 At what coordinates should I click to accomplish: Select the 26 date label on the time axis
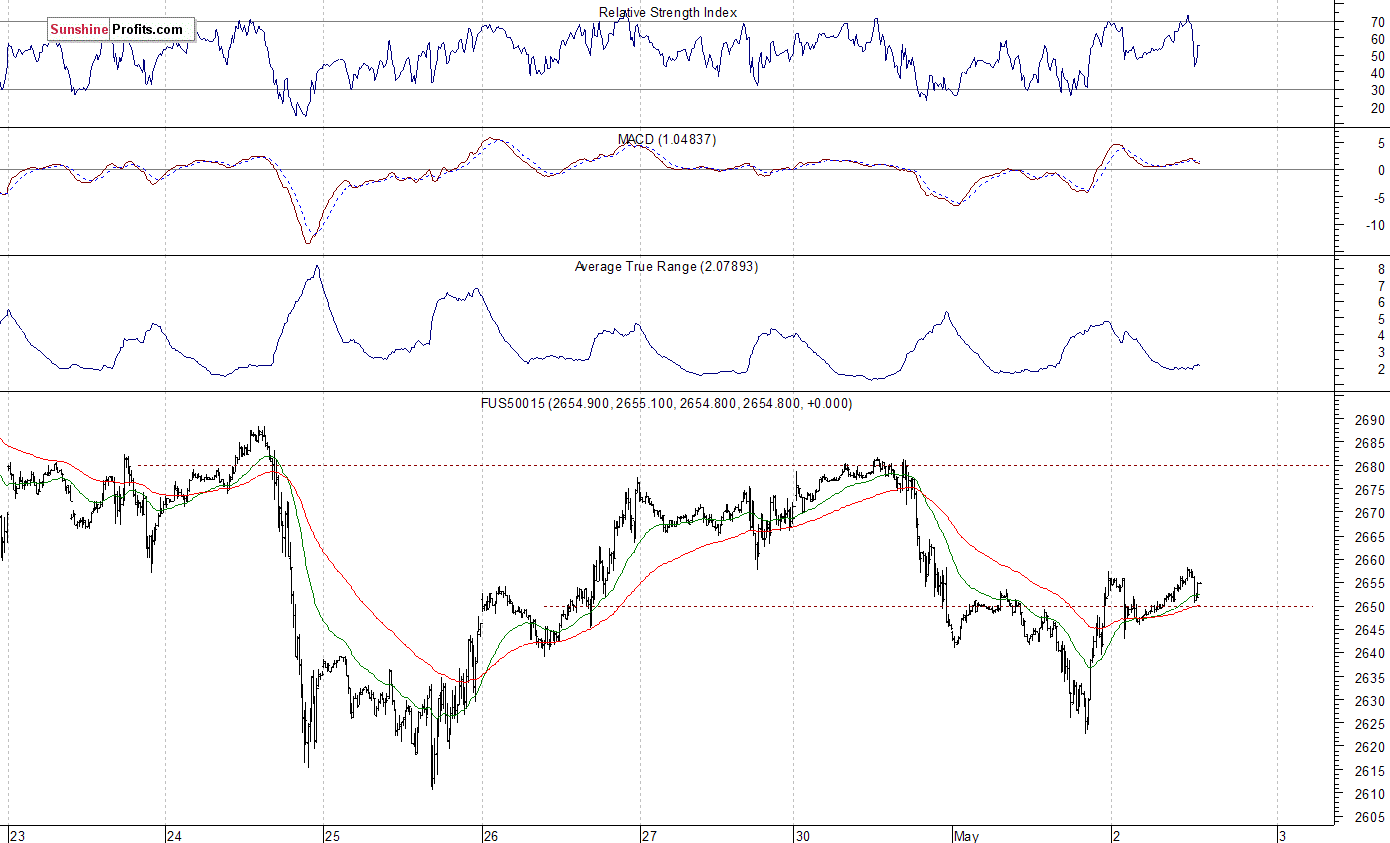pos(490,835)
